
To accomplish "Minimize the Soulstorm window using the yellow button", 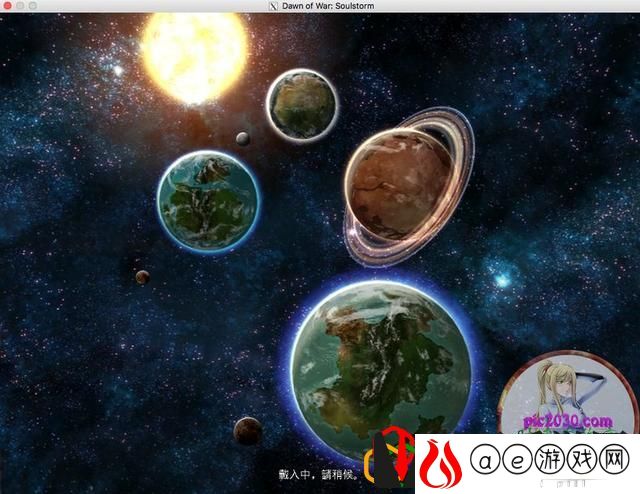I will (x=20, y=6).
